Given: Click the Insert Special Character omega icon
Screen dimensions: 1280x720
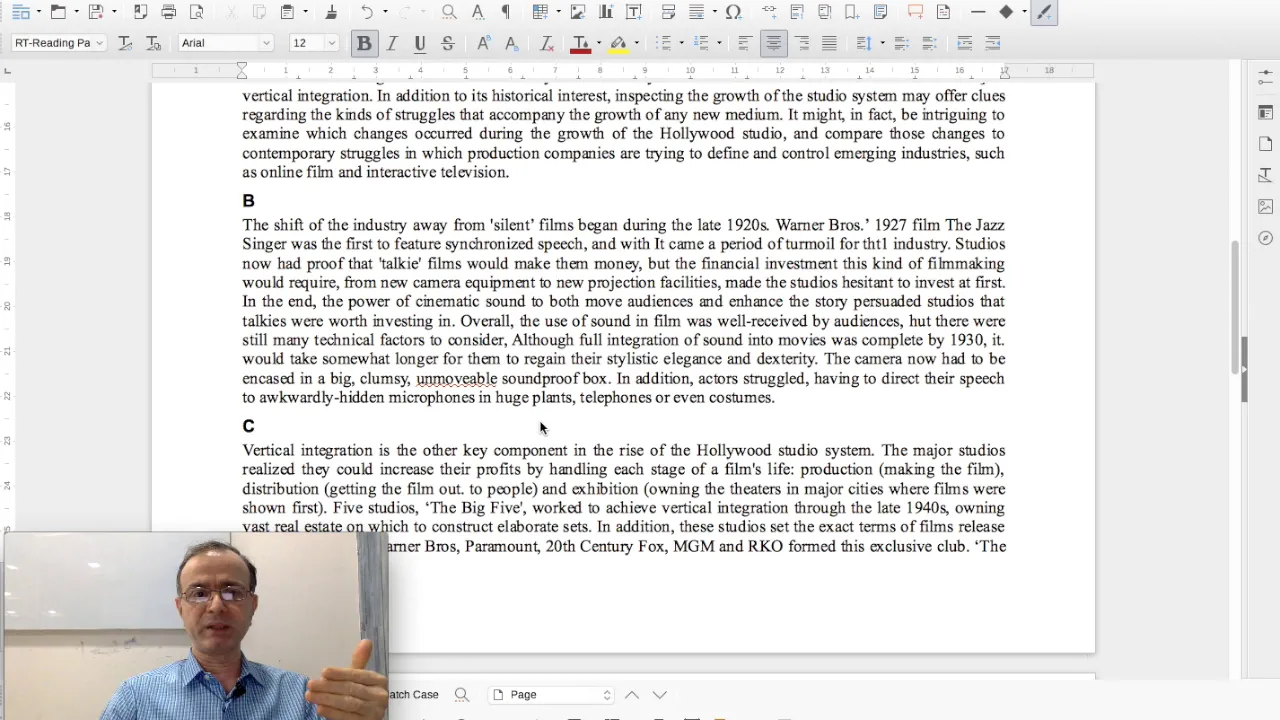Looking at the screenshot, I should [733, 12].
